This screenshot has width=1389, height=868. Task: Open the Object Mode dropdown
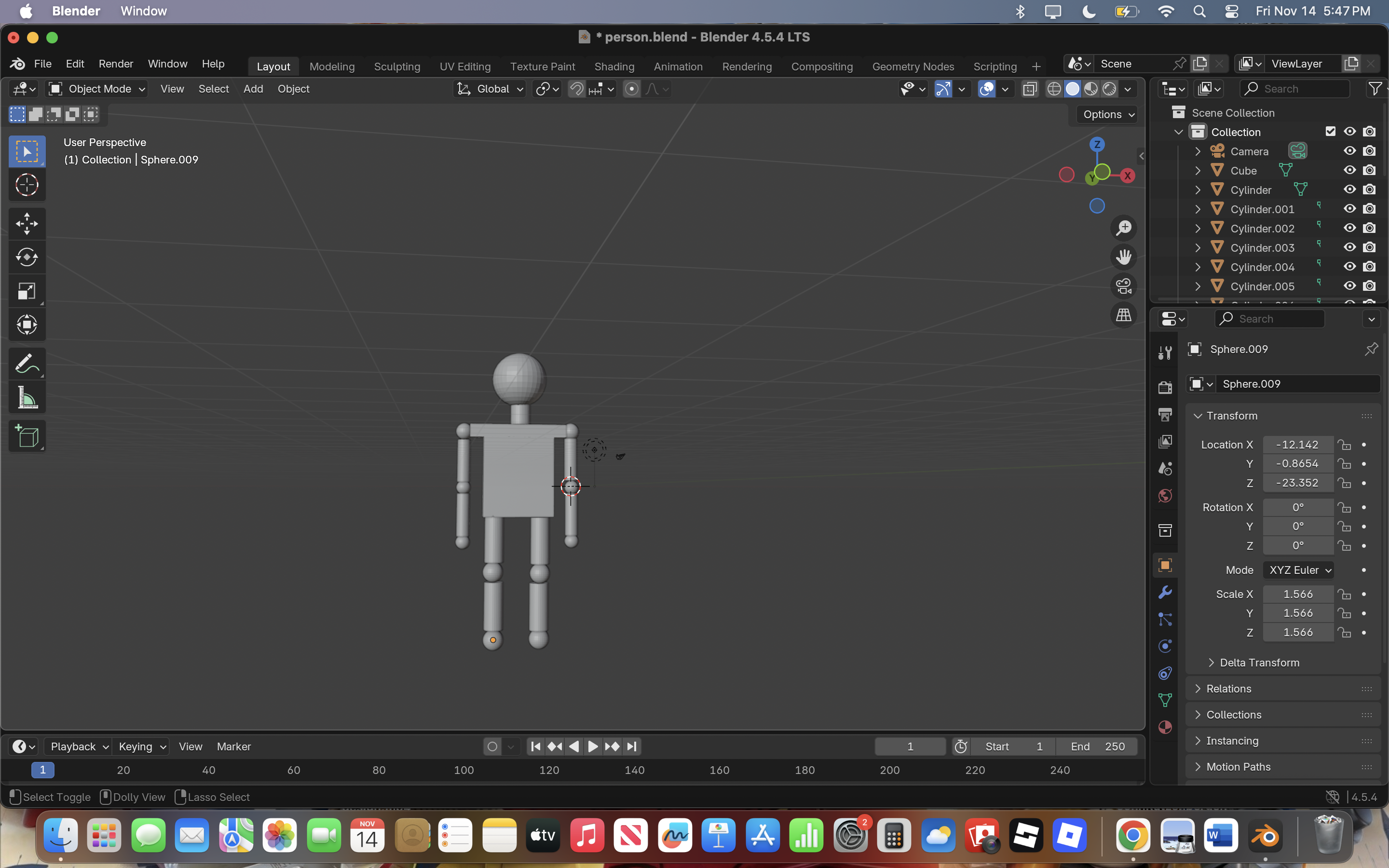[x=97, y=89]
